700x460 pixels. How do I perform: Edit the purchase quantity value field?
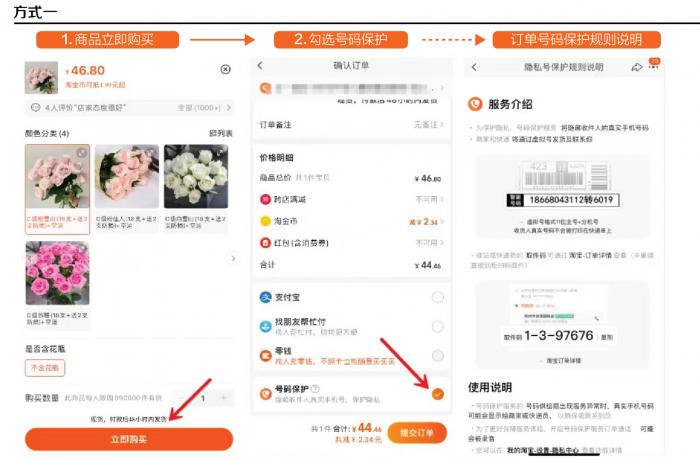[x=203, y=397]
